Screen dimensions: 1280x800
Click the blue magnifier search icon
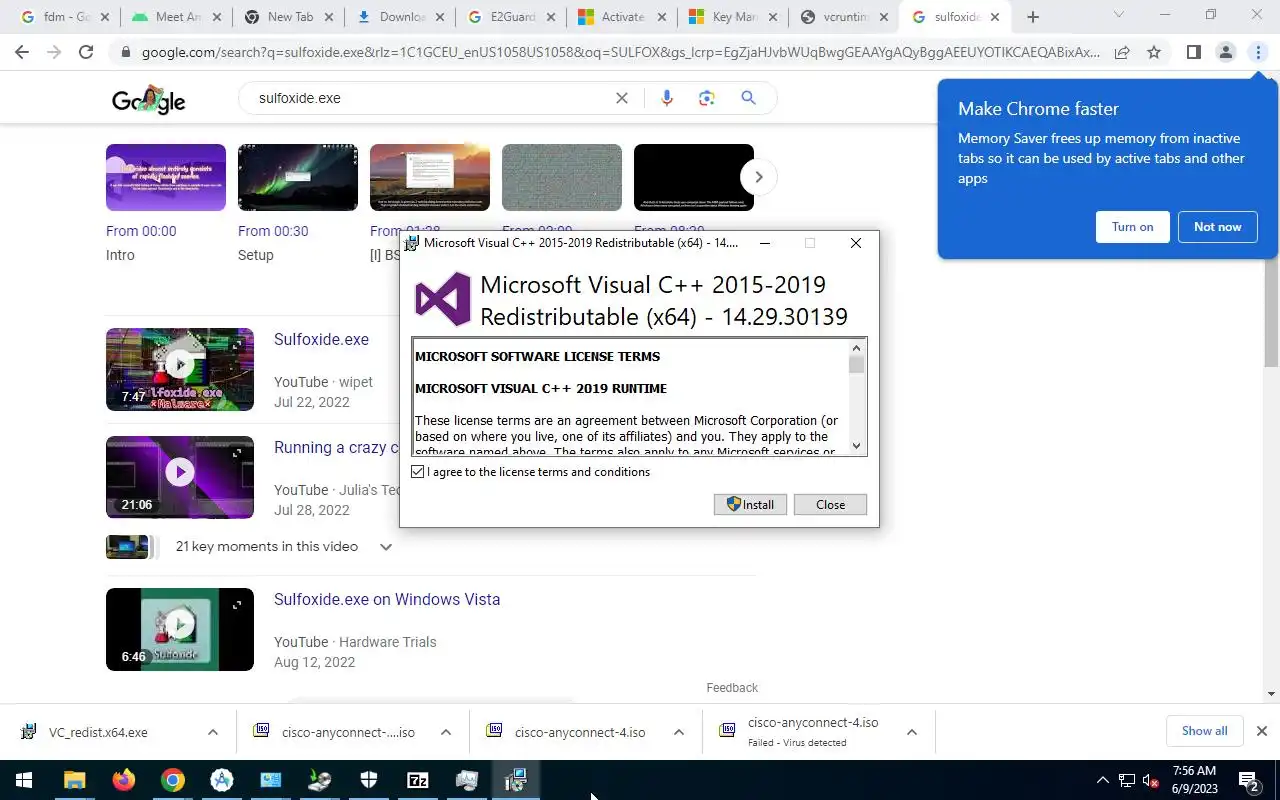tap(748, 98)
